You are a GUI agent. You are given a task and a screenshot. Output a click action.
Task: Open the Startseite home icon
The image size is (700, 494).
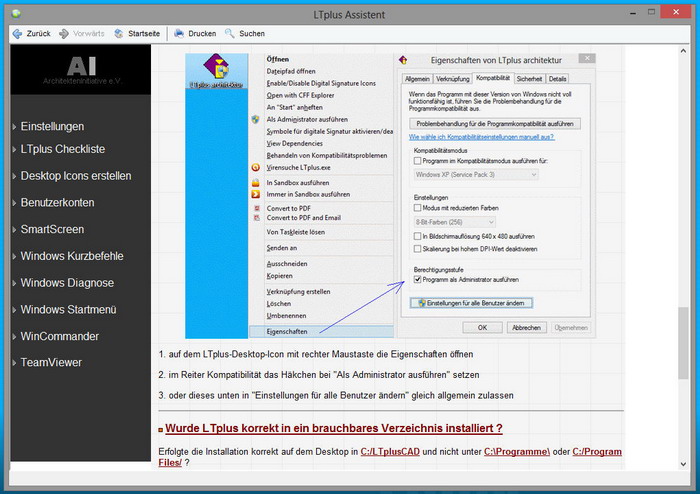119,33
